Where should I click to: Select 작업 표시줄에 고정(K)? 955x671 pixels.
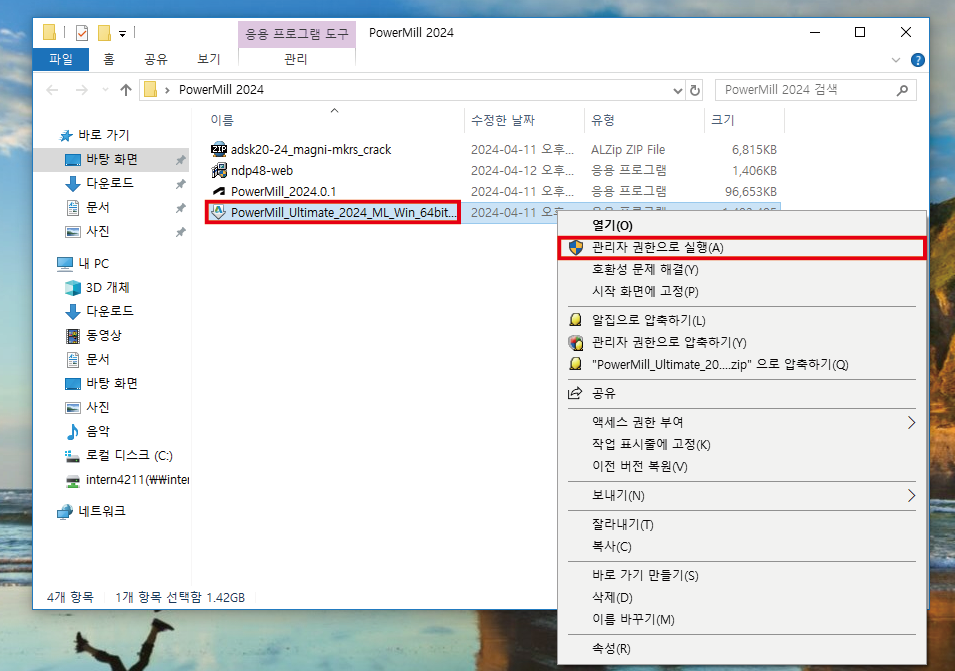coord(742,444)
